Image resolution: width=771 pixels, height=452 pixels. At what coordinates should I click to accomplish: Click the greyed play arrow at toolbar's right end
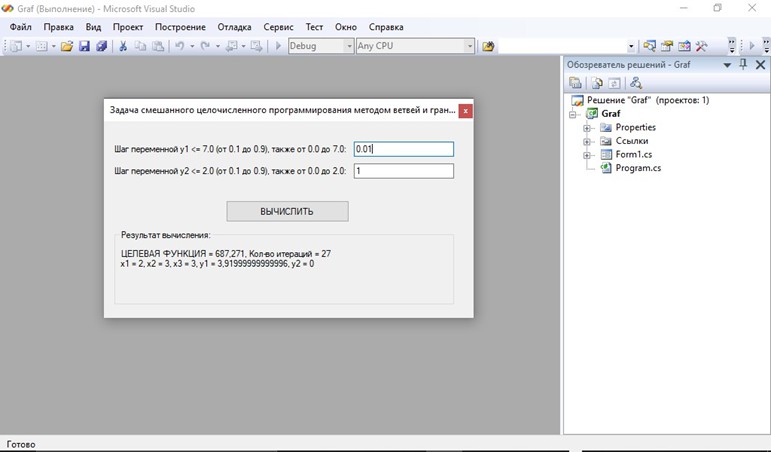click(752, 46)
